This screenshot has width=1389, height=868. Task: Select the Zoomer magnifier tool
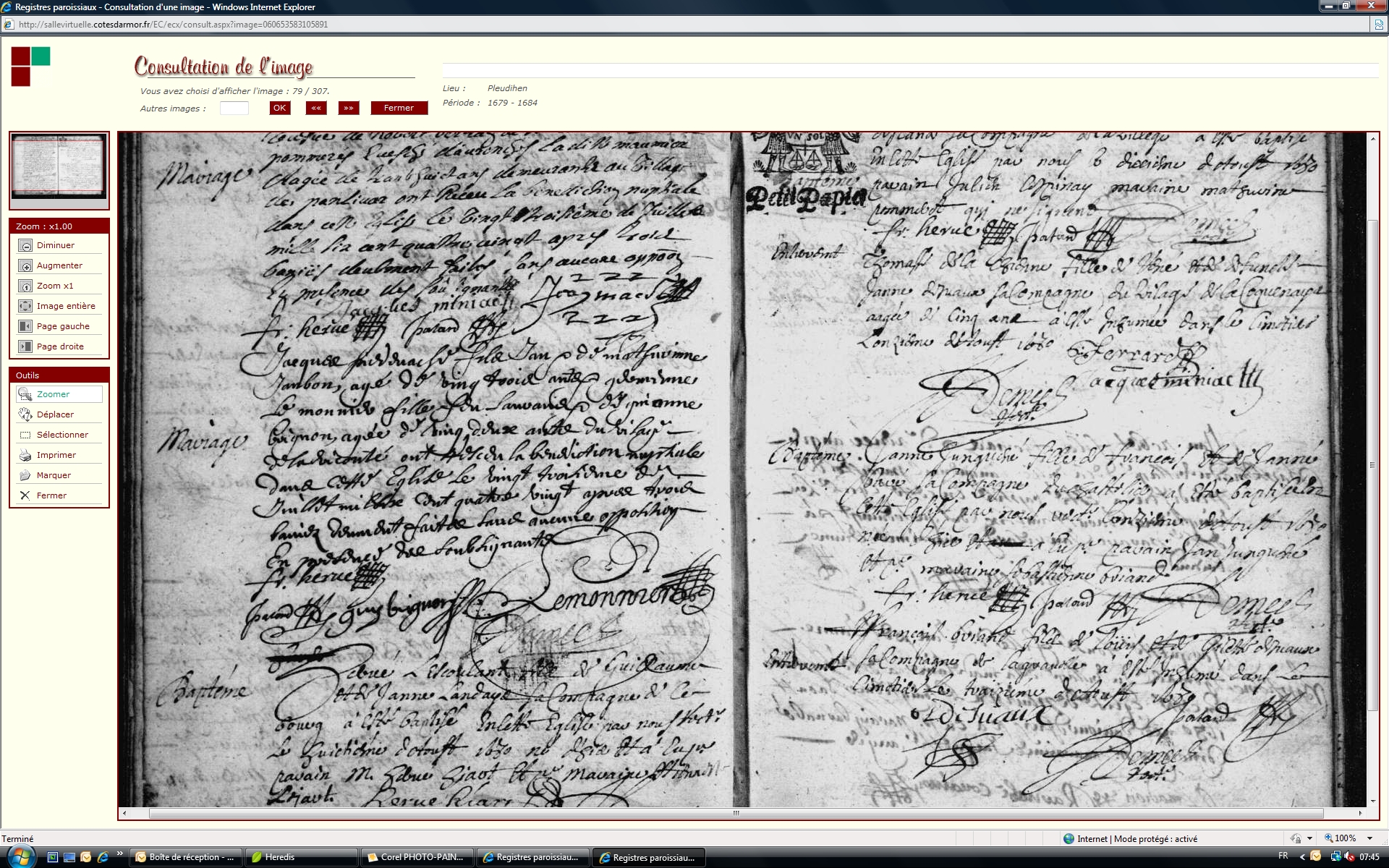(x=25, y=394)
